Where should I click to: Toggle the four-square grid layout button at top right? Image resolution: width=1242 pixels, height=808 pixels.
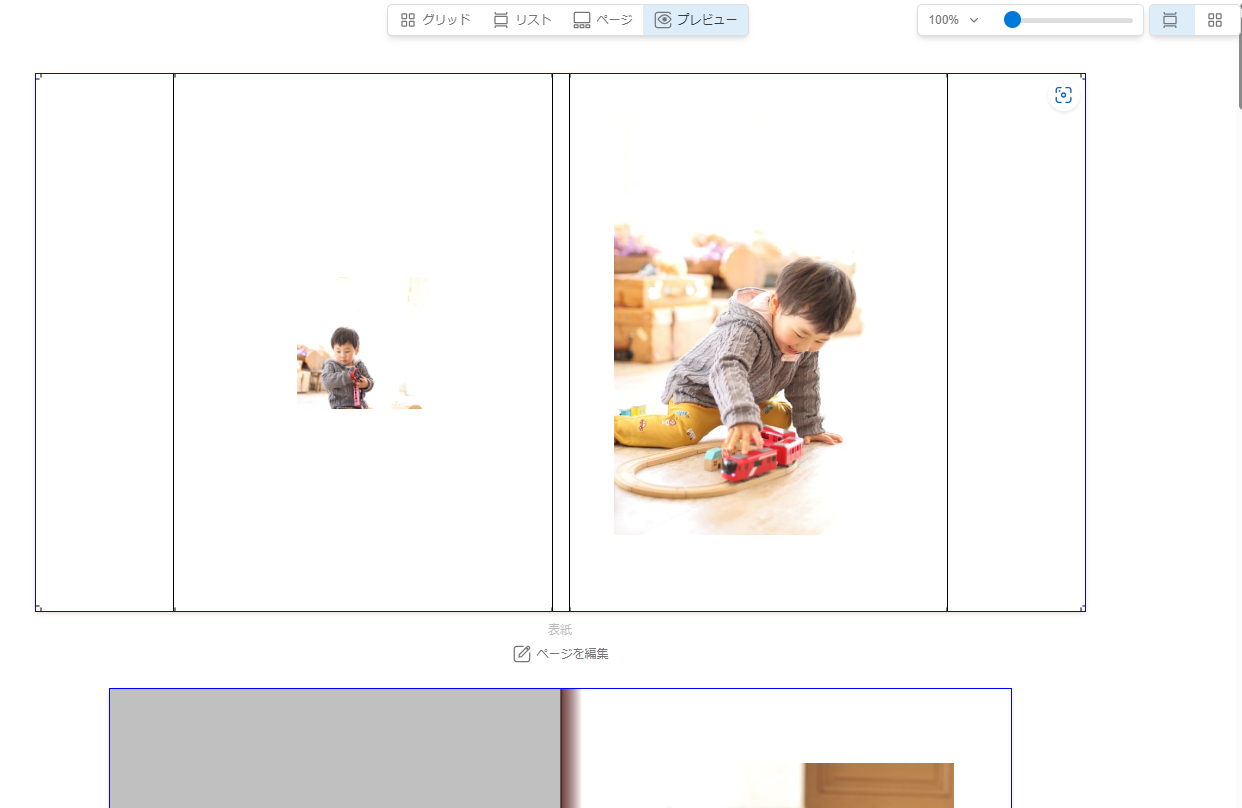click(1215, 20)
